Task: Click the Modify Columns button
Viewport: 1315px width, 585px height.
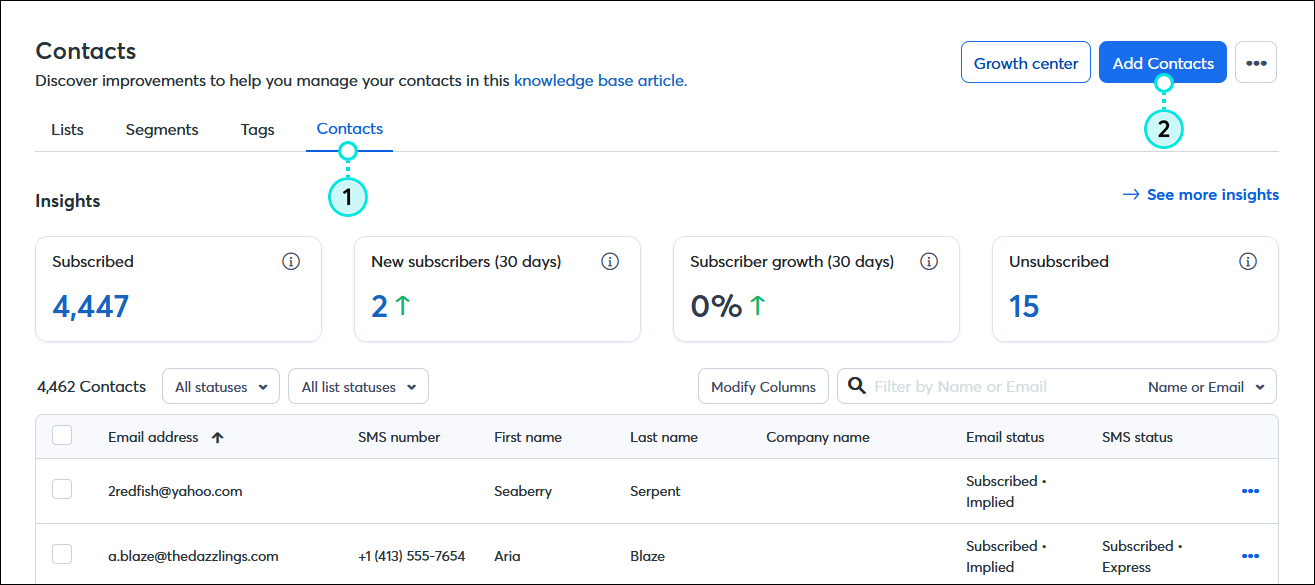Action: (x=763, y=387)
